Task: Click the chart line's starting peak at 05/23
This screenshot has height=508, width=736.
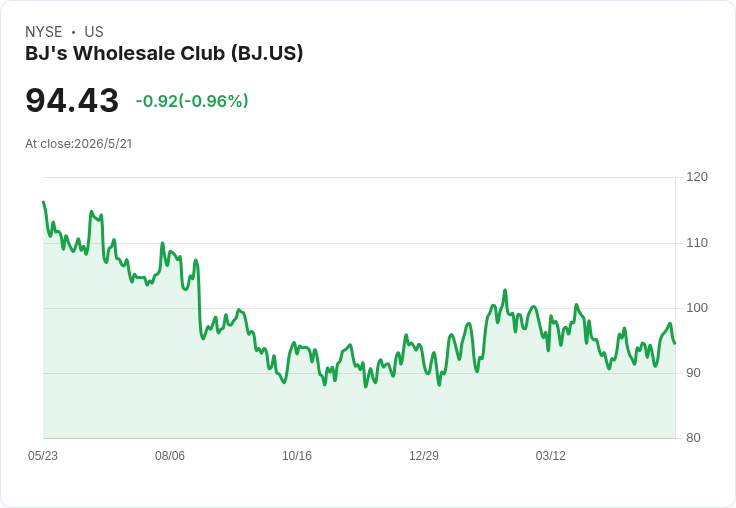Action: point(44,202)
